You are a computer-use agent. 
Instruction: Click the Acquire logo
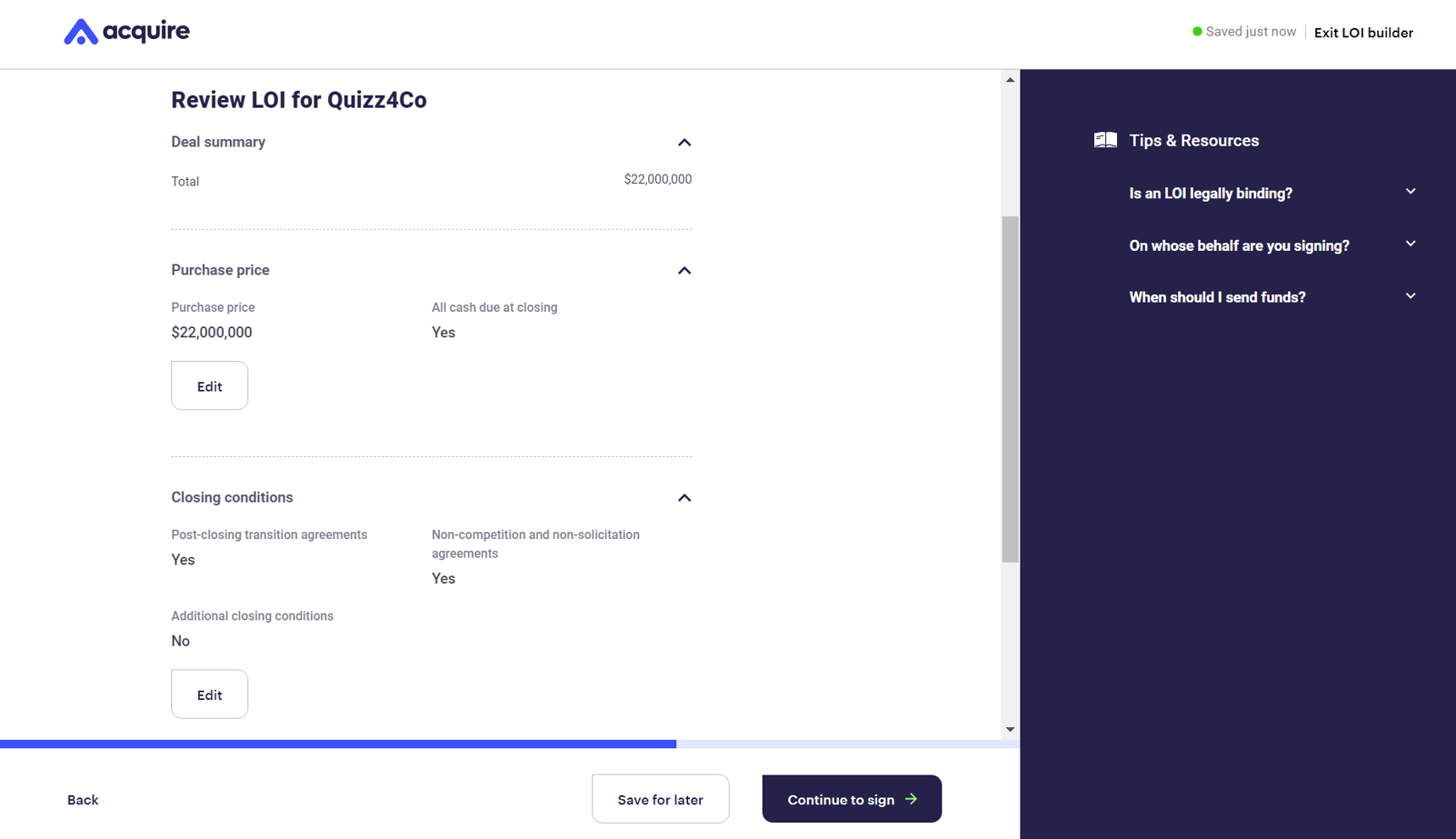click(x=126, y=31)
